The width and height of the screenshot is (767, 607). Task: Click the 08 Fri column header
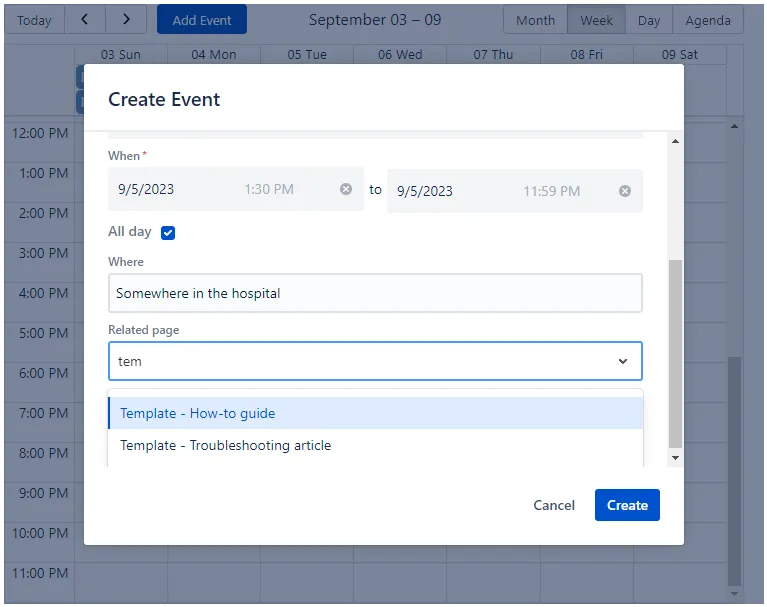(x=587, y=54)
